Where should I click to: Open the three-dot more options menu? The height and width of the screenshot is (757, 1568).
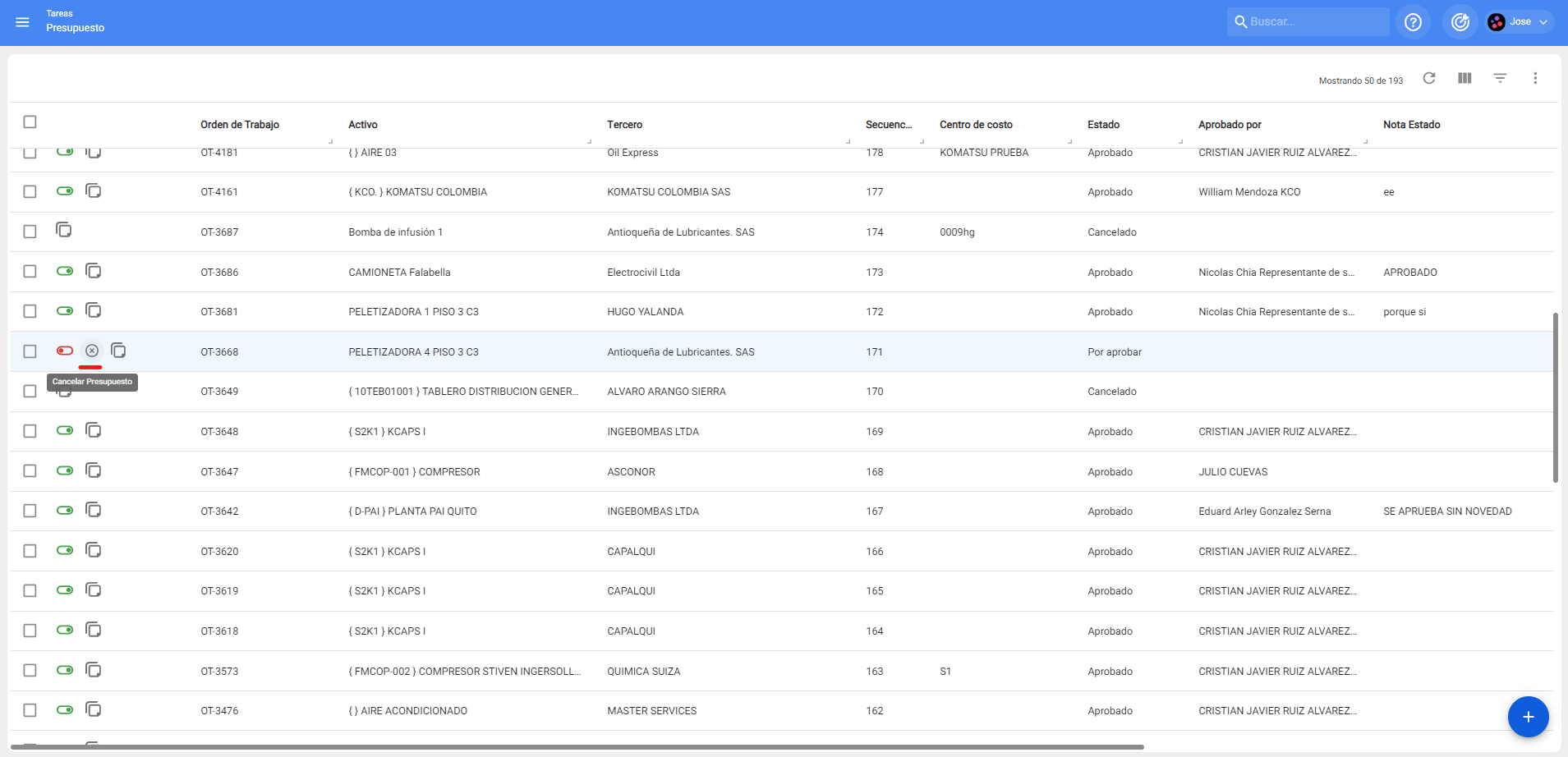(1534, 78)
